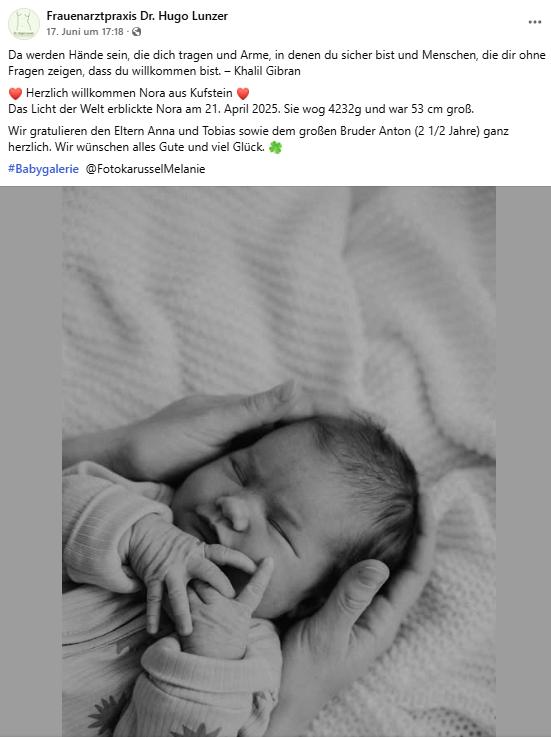Click the Frauenarztpraxis round profile avatar
Image resolution: width=551 pixels, height=737 pixels.
point(24,24)
